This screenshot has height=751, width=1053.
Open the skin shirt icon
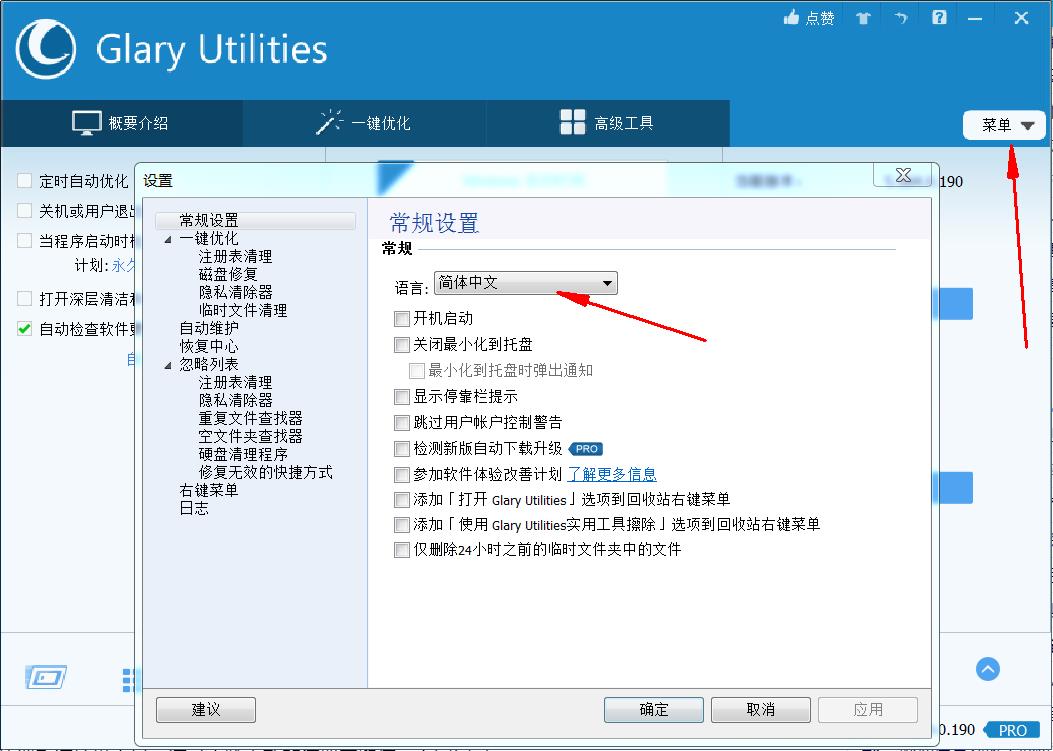coord(863,18)
